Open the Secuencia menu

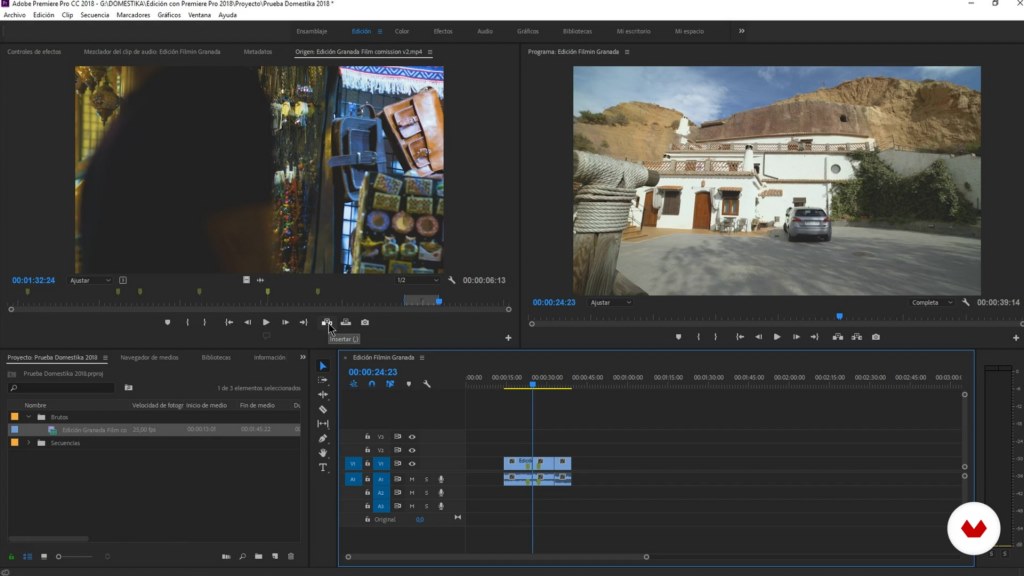click(95, 15)
